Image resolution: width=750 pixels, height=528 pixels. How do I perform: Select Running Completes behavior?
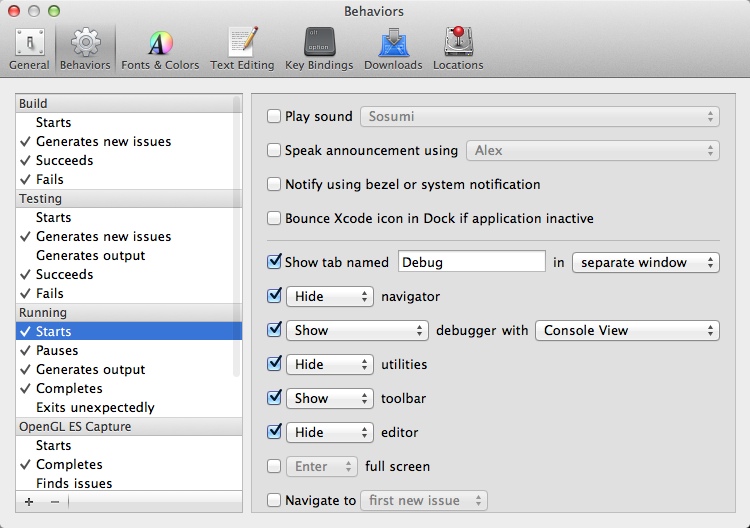129,388
